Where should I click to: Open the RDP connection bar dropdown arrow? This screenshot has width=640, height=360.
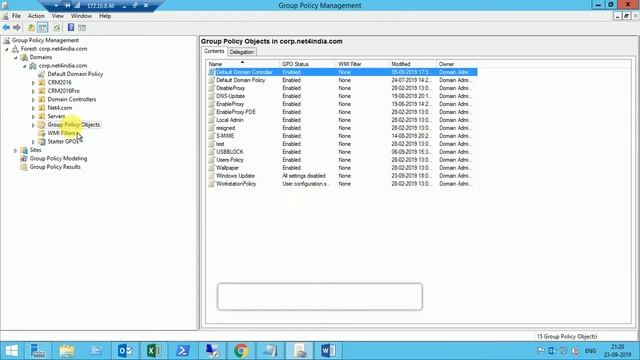coord(56,6)
